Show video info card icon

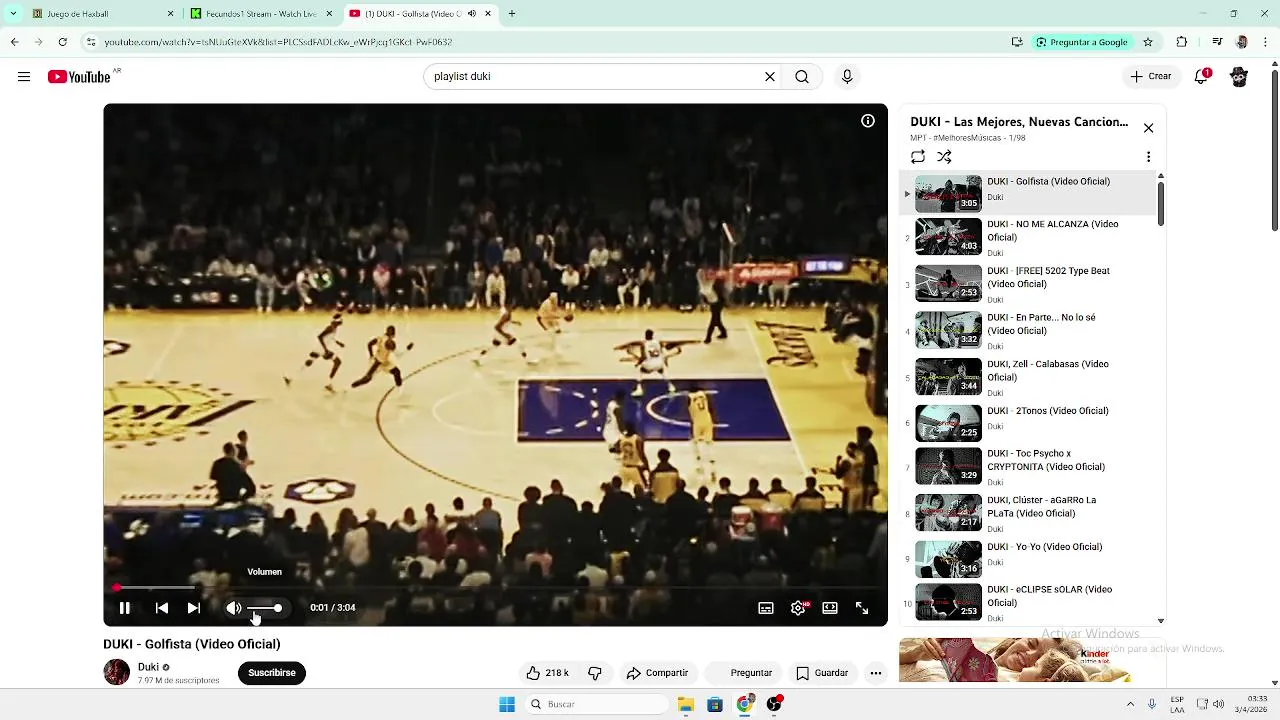[x=868, y=121]
